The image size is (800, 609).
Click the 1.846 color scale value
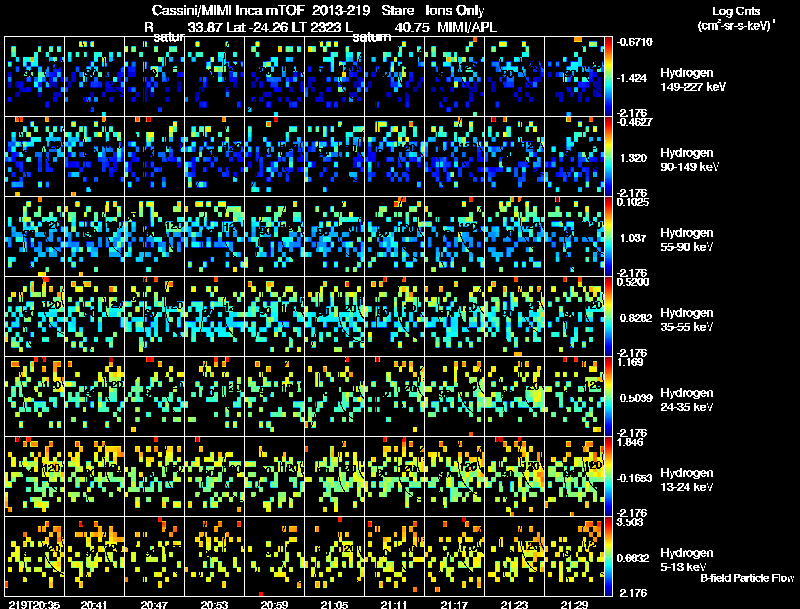tap(631, 442)
